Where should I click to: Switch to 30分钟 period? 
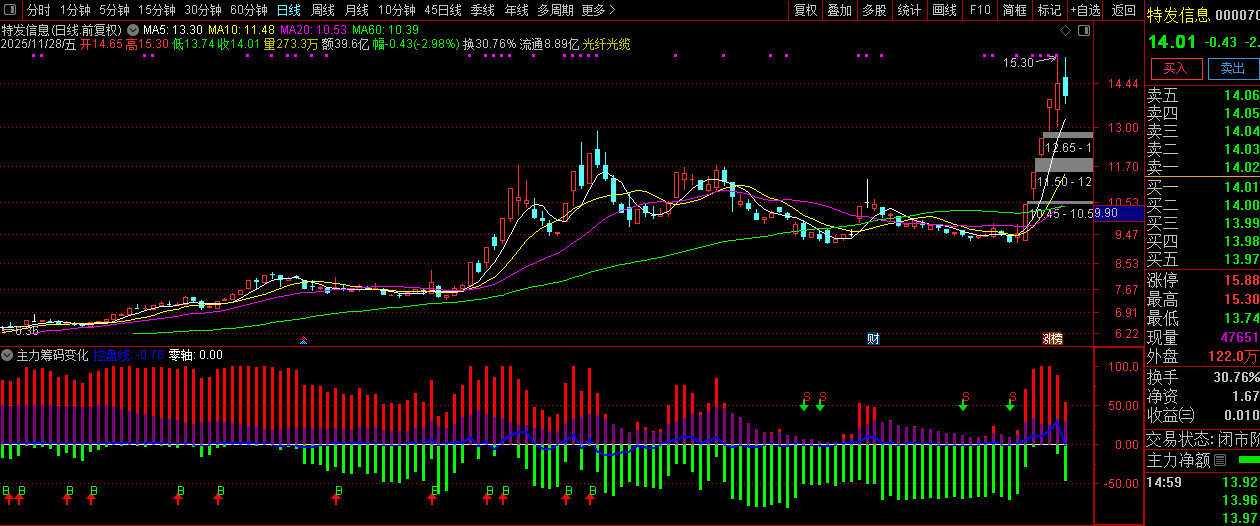[x=203, y=10]
